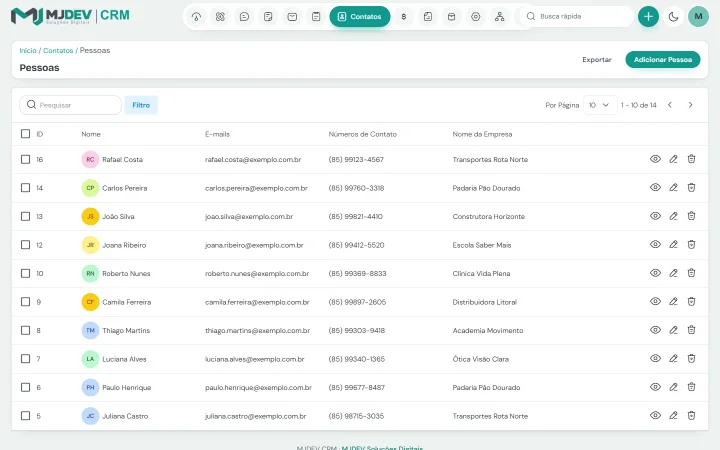The width and height of the screenshot is (720, 450).
Task: Edit Juliana Castro with the pencil icon
Action: (673, 416)
